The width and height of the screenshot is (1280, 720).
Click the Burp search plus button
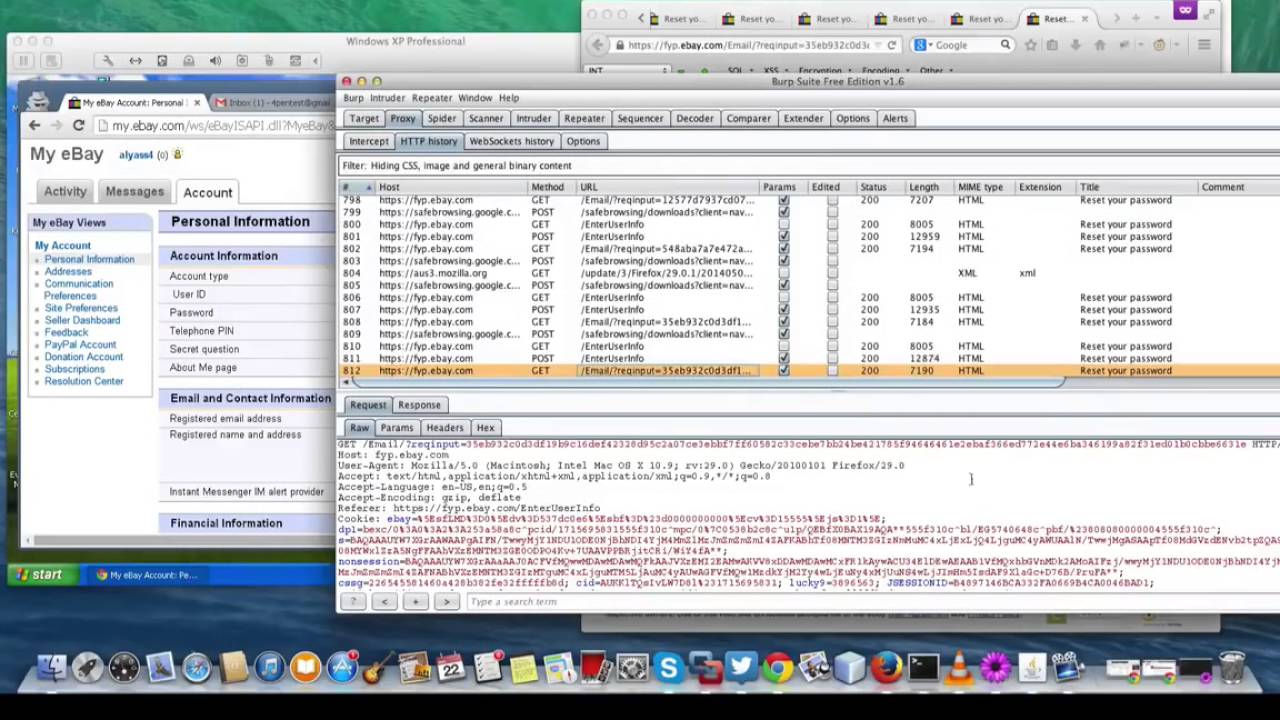click(x=415, y=601)
